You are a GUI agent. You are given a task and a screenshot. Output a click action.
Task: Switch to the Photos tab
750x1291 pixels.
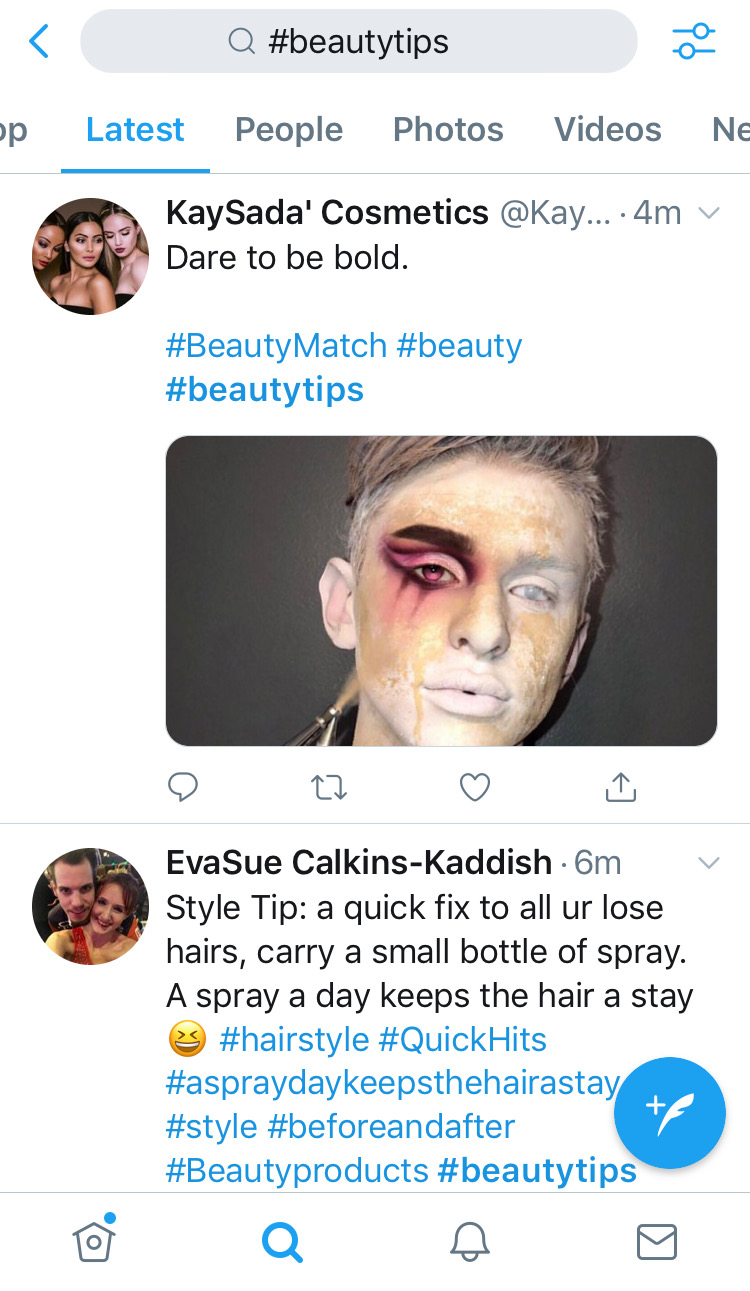point(448,130)
